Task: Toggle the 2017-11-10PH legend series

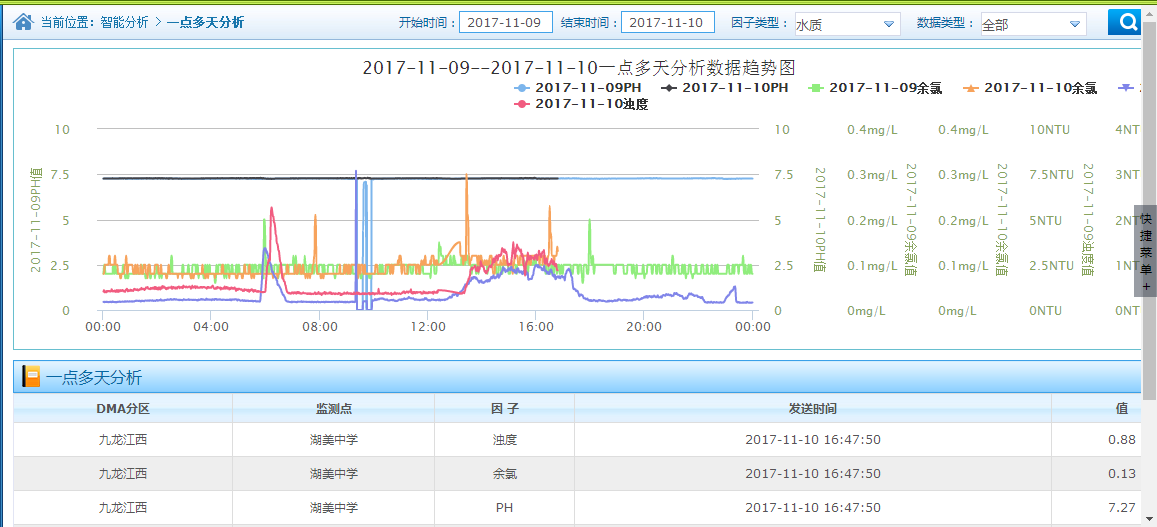Action: point(725,88)
